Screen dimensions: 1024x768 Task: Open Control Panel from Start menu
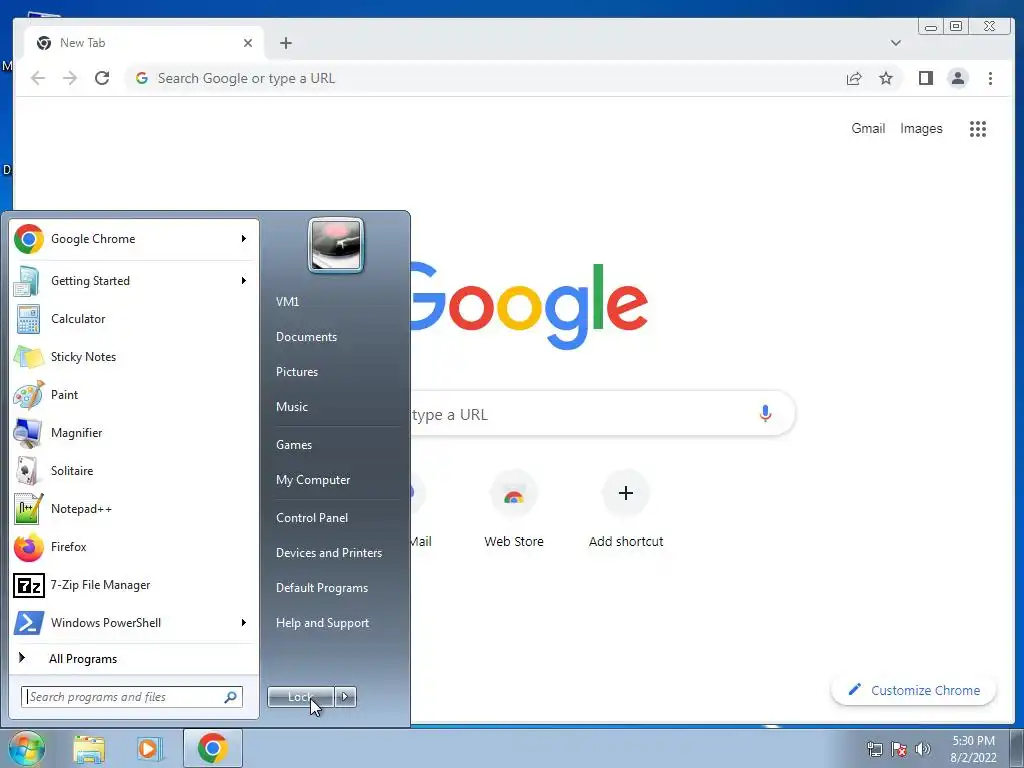tap(312, 518)
